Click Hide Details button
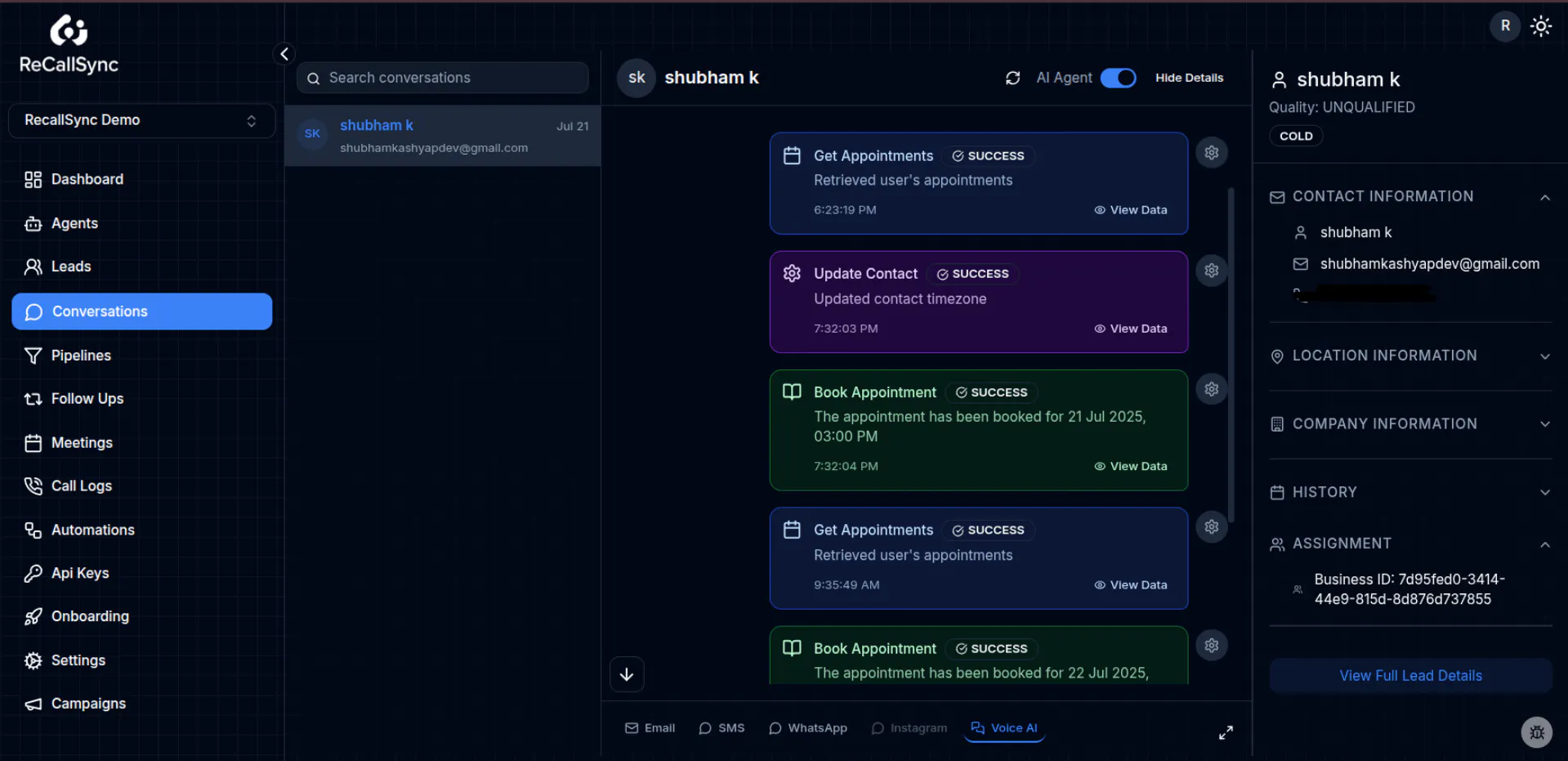The width and height of the screenshot is (1568, 761). coord(1189,78)
